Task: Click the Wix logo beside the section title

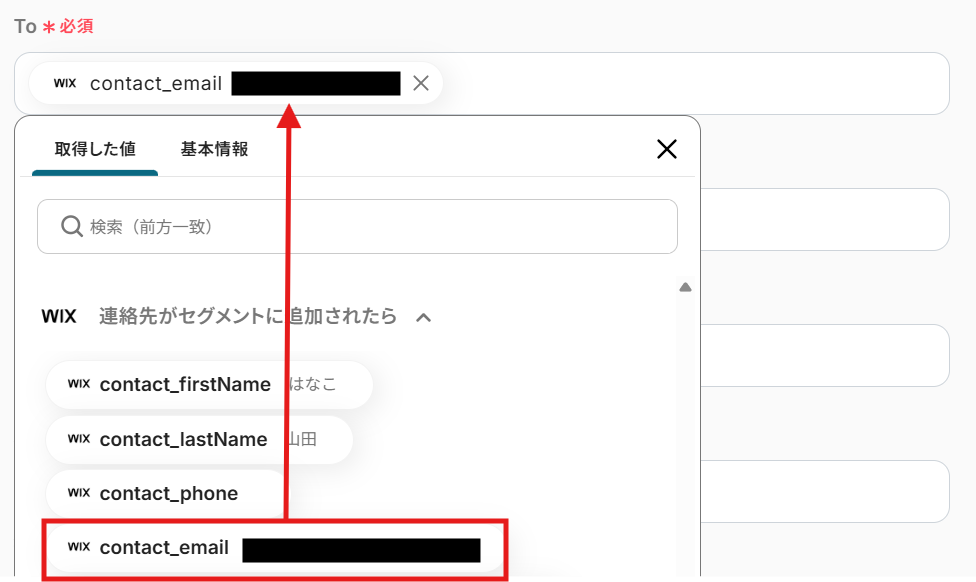Action: (59, 317)
